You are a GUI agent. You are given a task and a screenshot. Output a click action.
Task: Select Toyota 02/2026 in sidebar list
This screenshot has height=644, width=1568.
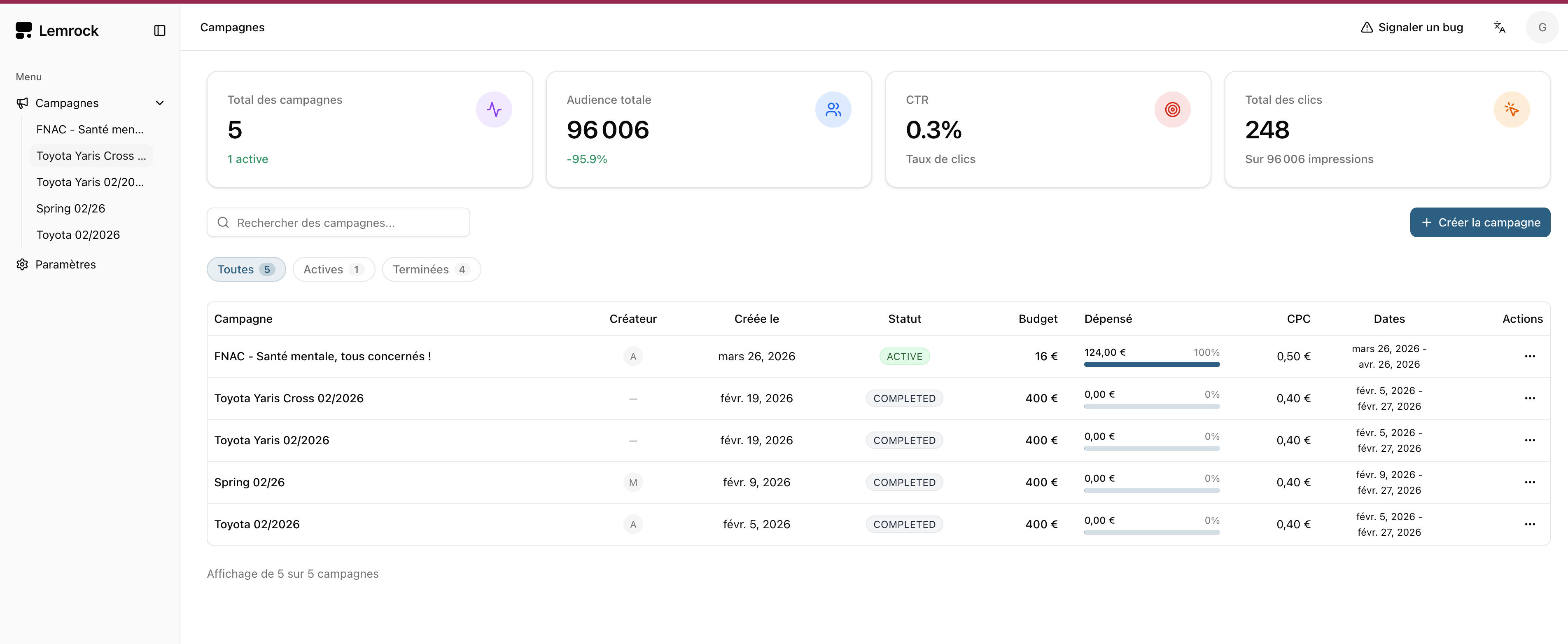78,235
